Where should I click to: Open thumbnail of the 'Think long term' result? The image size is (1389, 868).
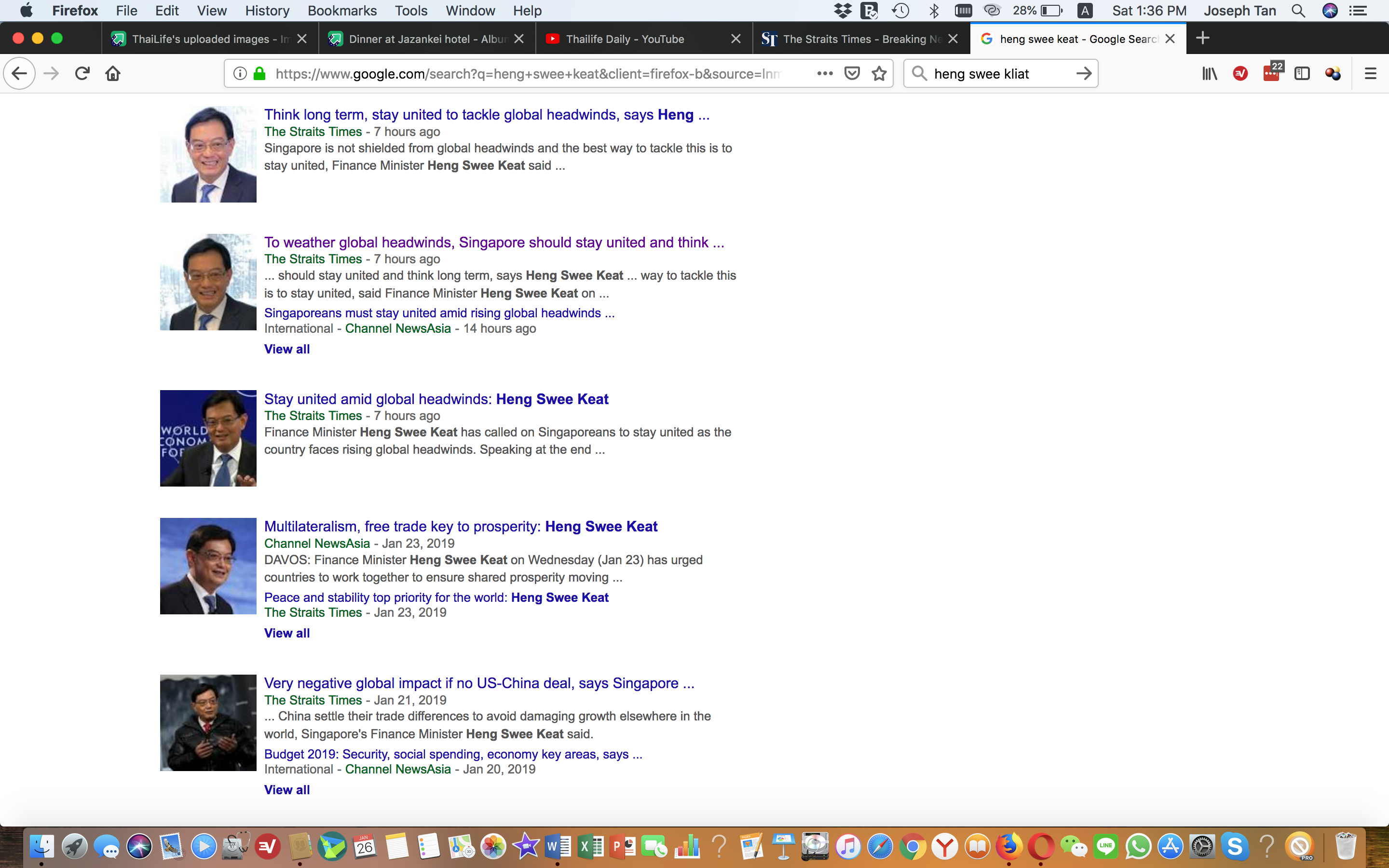tap(208, 154)
